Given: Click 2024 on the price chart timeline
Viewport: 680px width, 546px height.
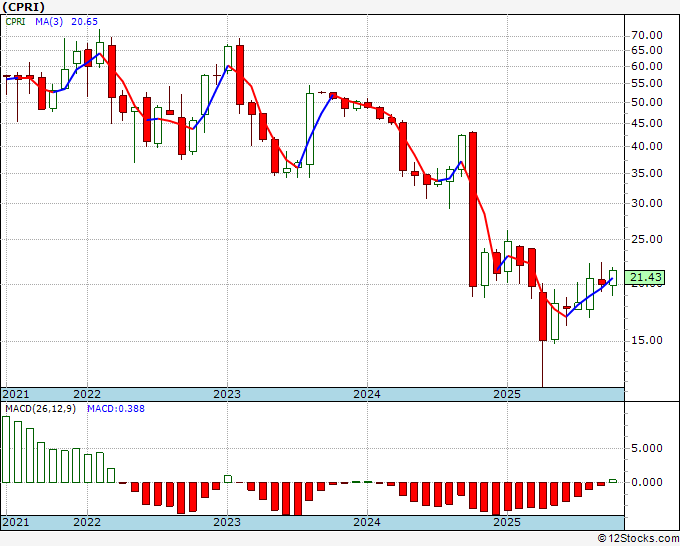Looking at the screenshot, I should click(367, 394).
